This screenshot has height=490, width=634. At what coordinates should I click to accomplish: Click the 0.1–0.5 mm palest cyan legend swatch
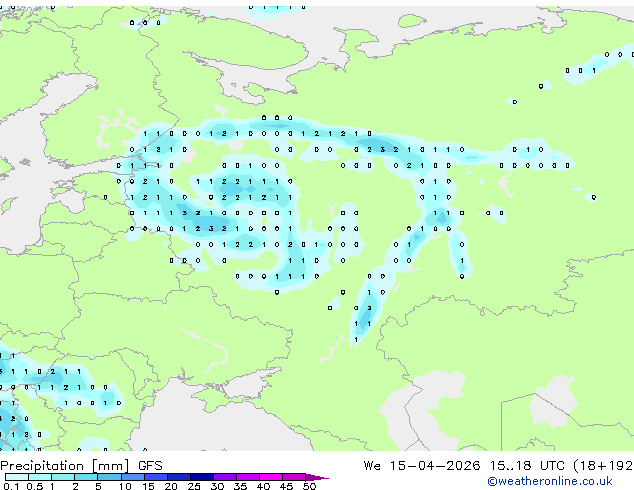tap(17, 477)
